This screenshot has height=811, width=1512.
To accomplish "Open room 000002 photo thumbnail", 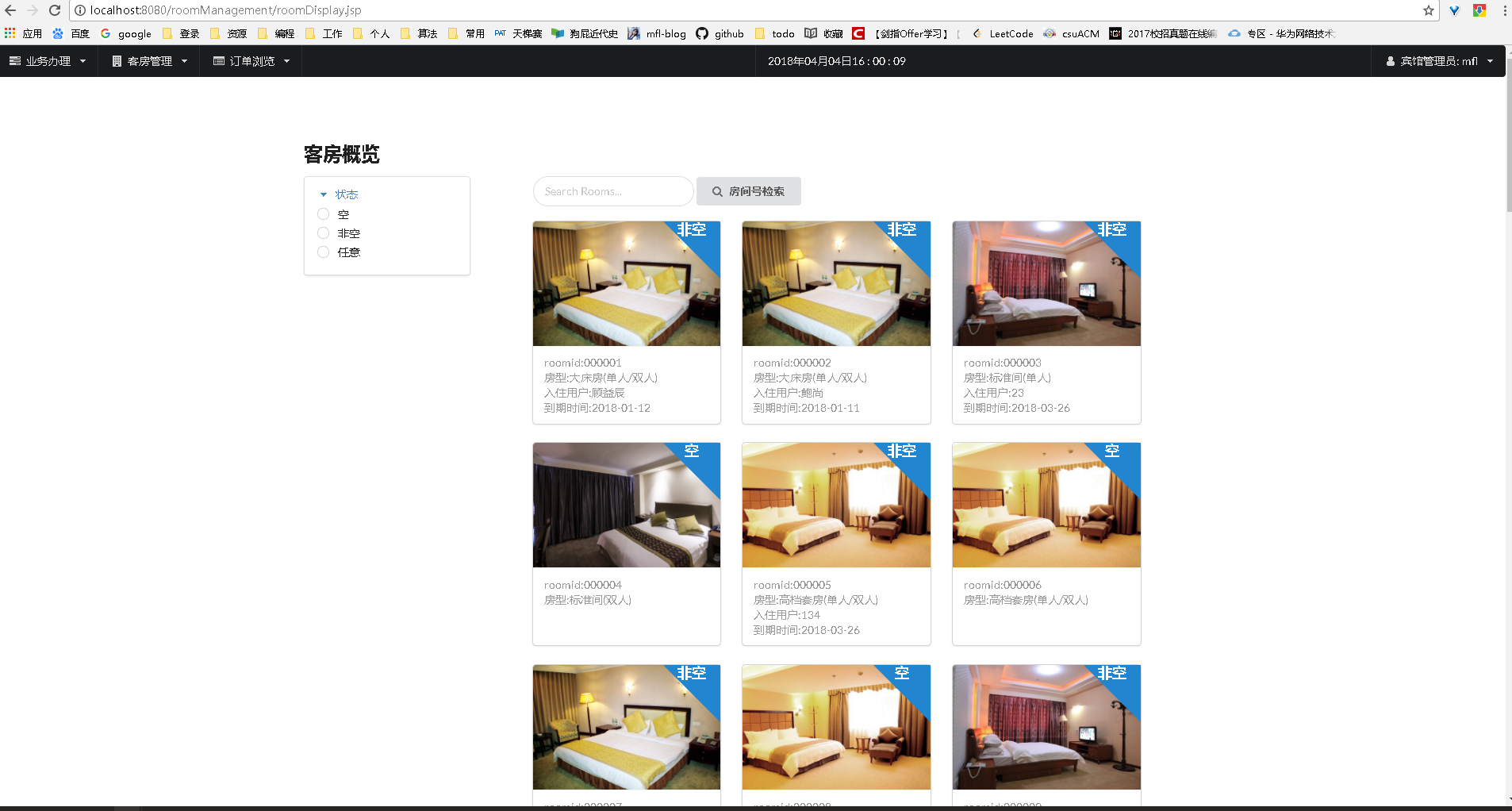I will point(836,283).
